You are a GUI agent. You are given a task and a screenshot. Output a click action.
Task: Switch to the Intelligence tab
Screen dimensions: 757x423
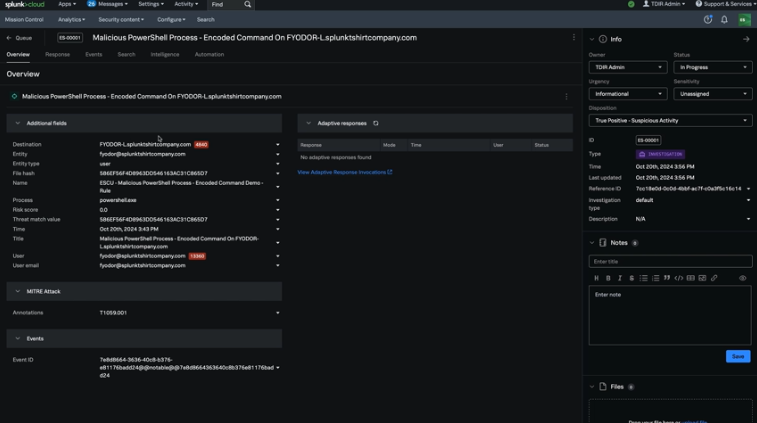pos(165,55)
